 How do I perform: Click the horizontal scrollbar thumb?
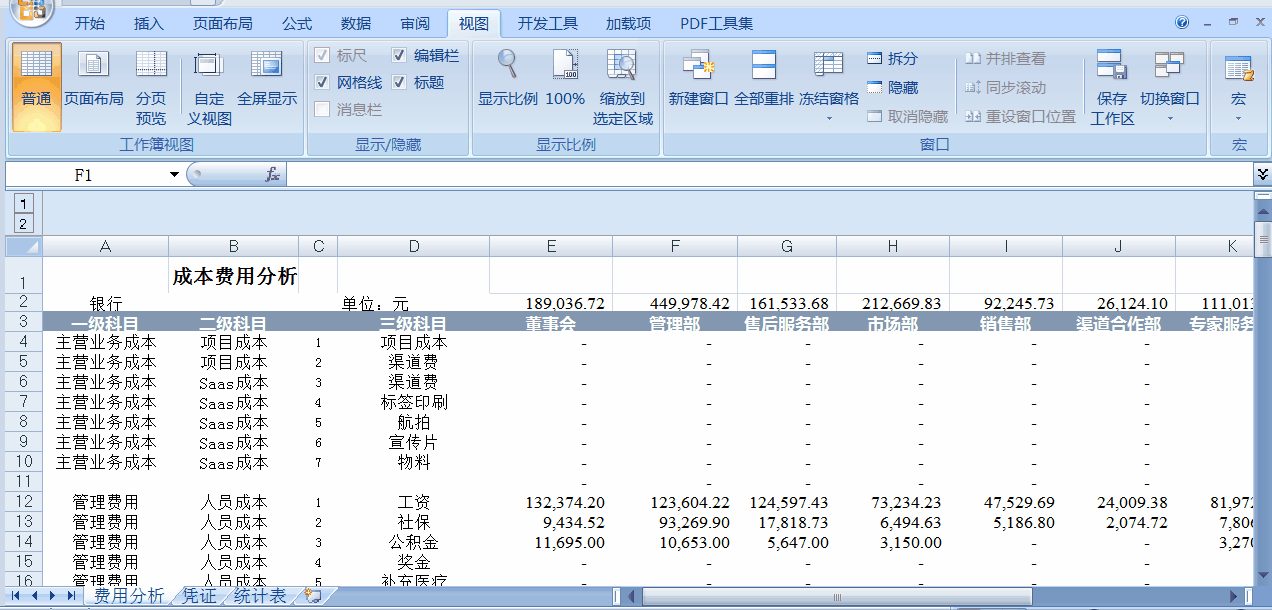click(x=835, y=596)
